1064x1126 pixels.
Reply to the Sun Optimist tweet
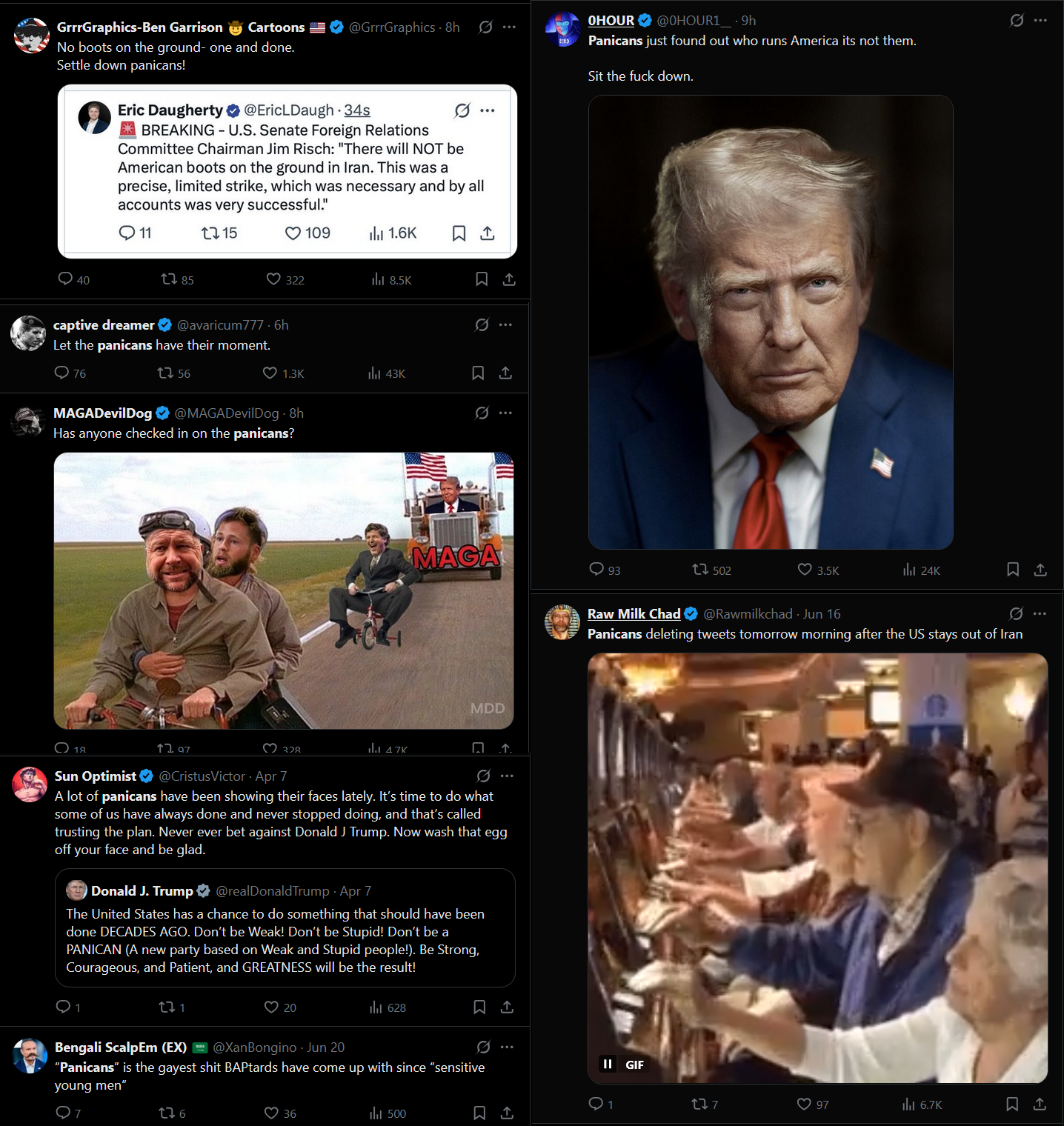(x=68, y=1007)
